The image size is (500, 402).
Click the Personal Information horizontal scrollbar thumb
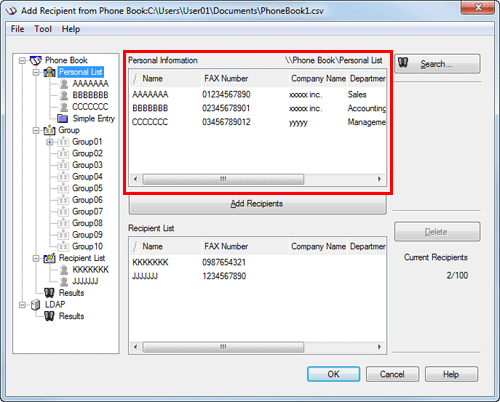pos(223,179)
